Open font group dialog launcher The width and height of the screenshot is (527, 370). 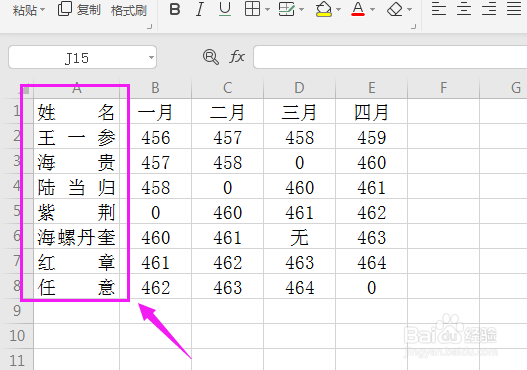414,27
